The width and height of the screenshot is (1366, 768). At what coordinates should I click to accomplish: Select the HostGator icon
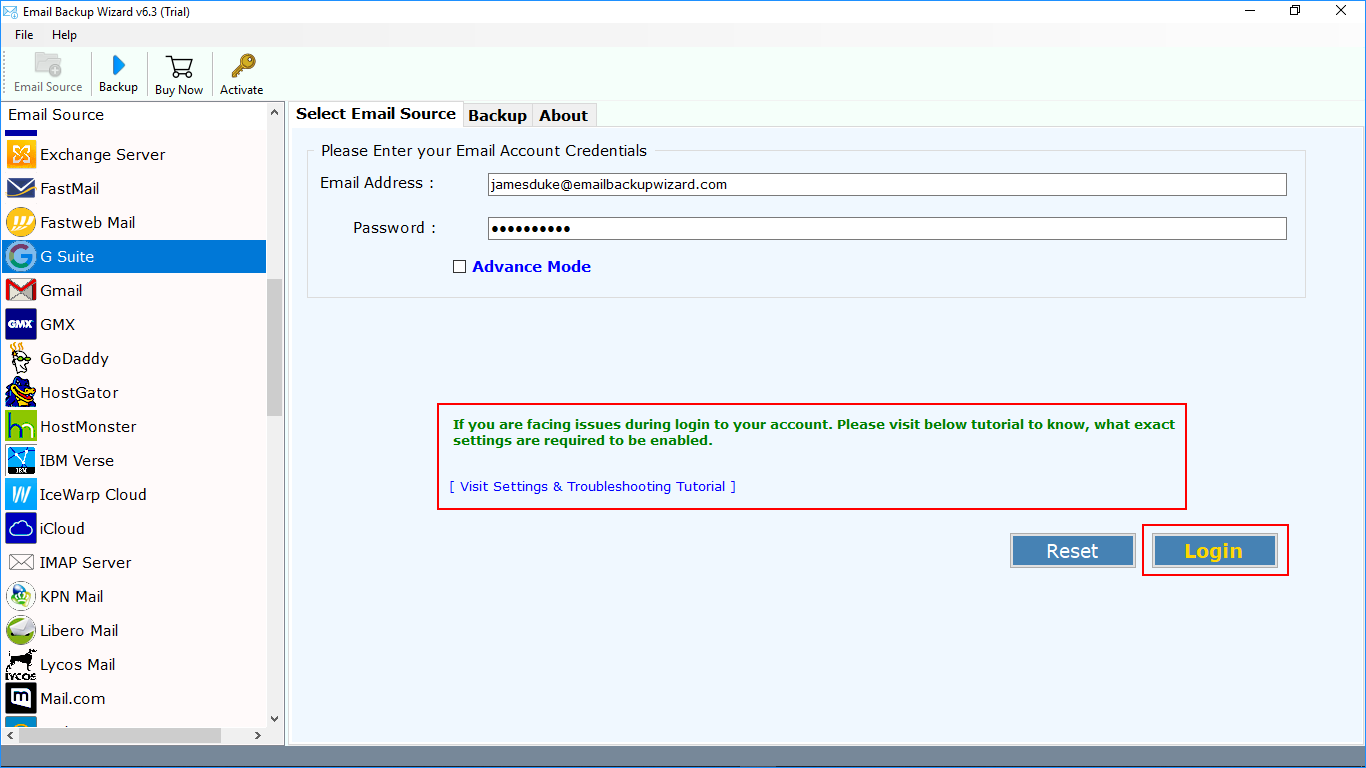point(21,392)
